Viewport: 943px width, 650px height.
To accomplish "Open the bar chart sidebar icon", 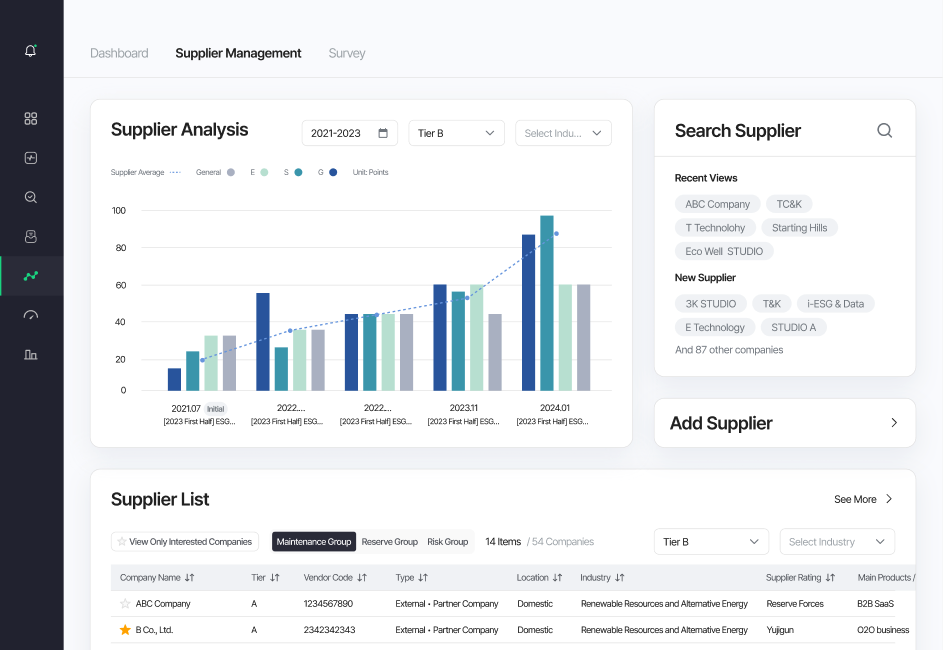I will tap(31, 355).
